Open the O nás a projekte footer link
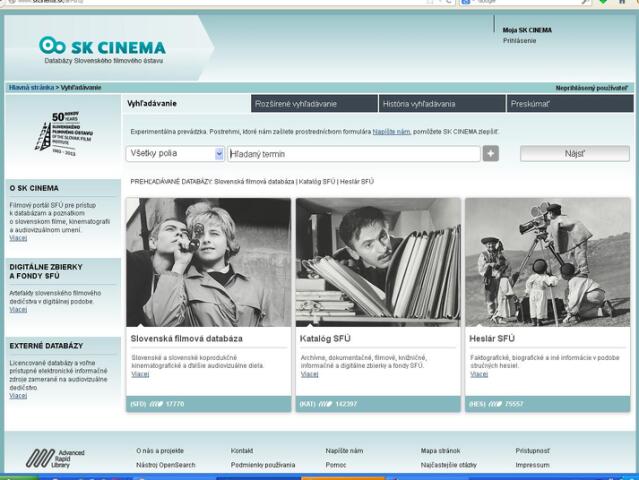The width and height of the screenshot is (639, 480). (160, 451)
